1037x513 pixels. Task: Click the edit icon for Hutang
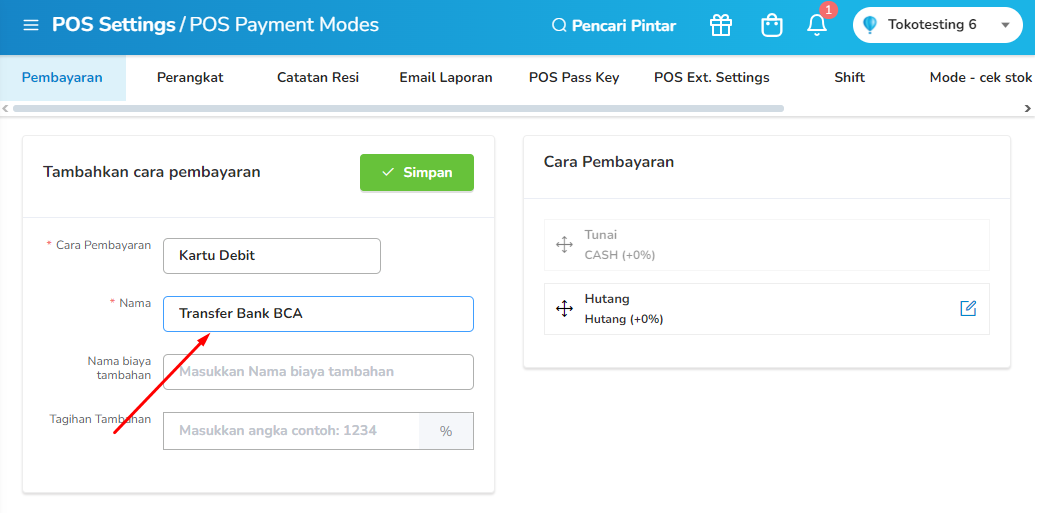tap(968, 308)
